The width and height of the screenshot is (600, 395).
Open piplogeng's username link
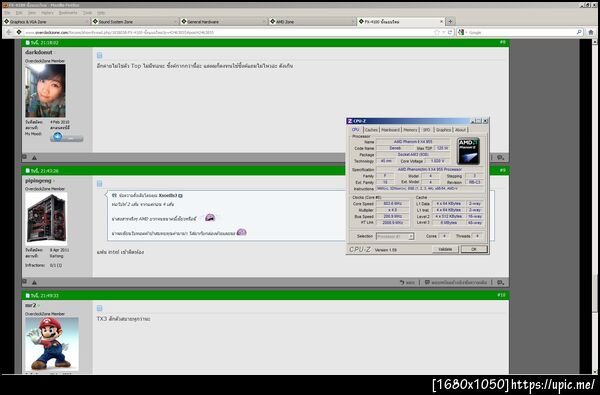38,180
